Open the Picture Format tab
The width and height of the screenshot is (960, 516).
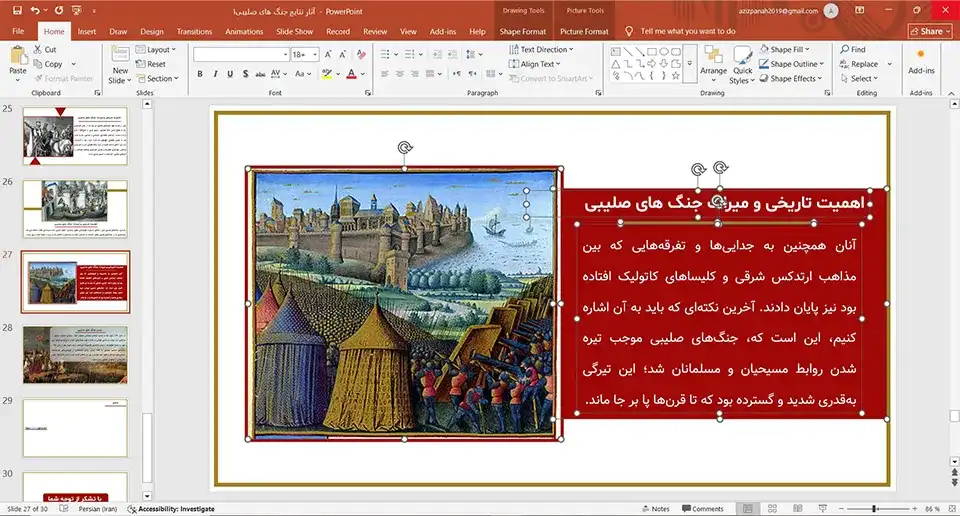point(584,31)
